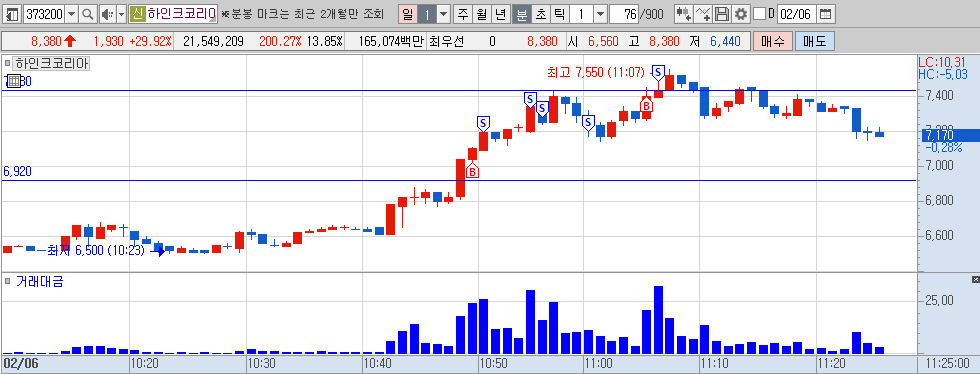The image size is (980, 374).
Task: Click the green 신 badge icon
Action: coord(138,13)
